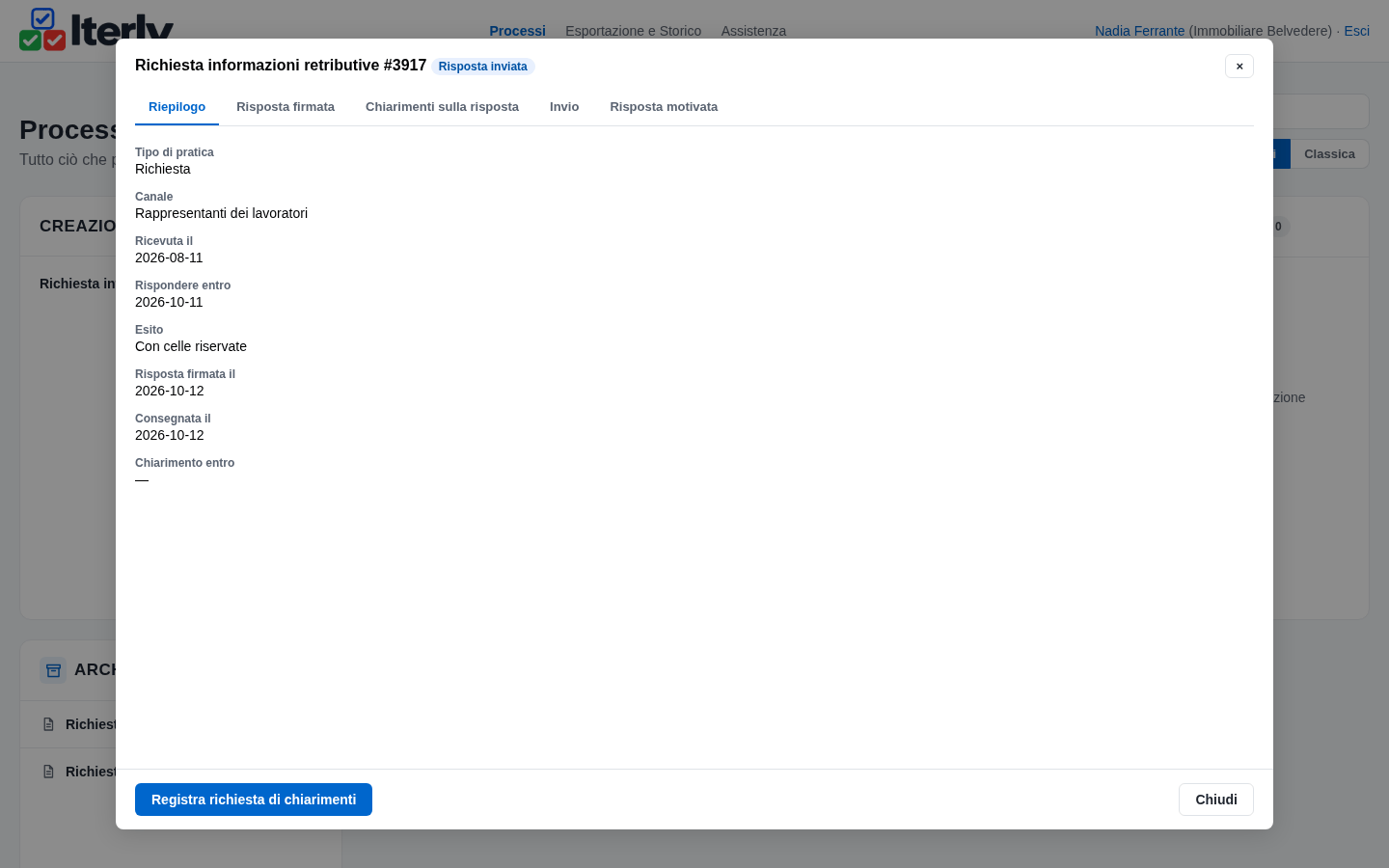Open the Chiarimenti sulla risposta tab
Screen dimensions: 1389x868
click(442, 107)
